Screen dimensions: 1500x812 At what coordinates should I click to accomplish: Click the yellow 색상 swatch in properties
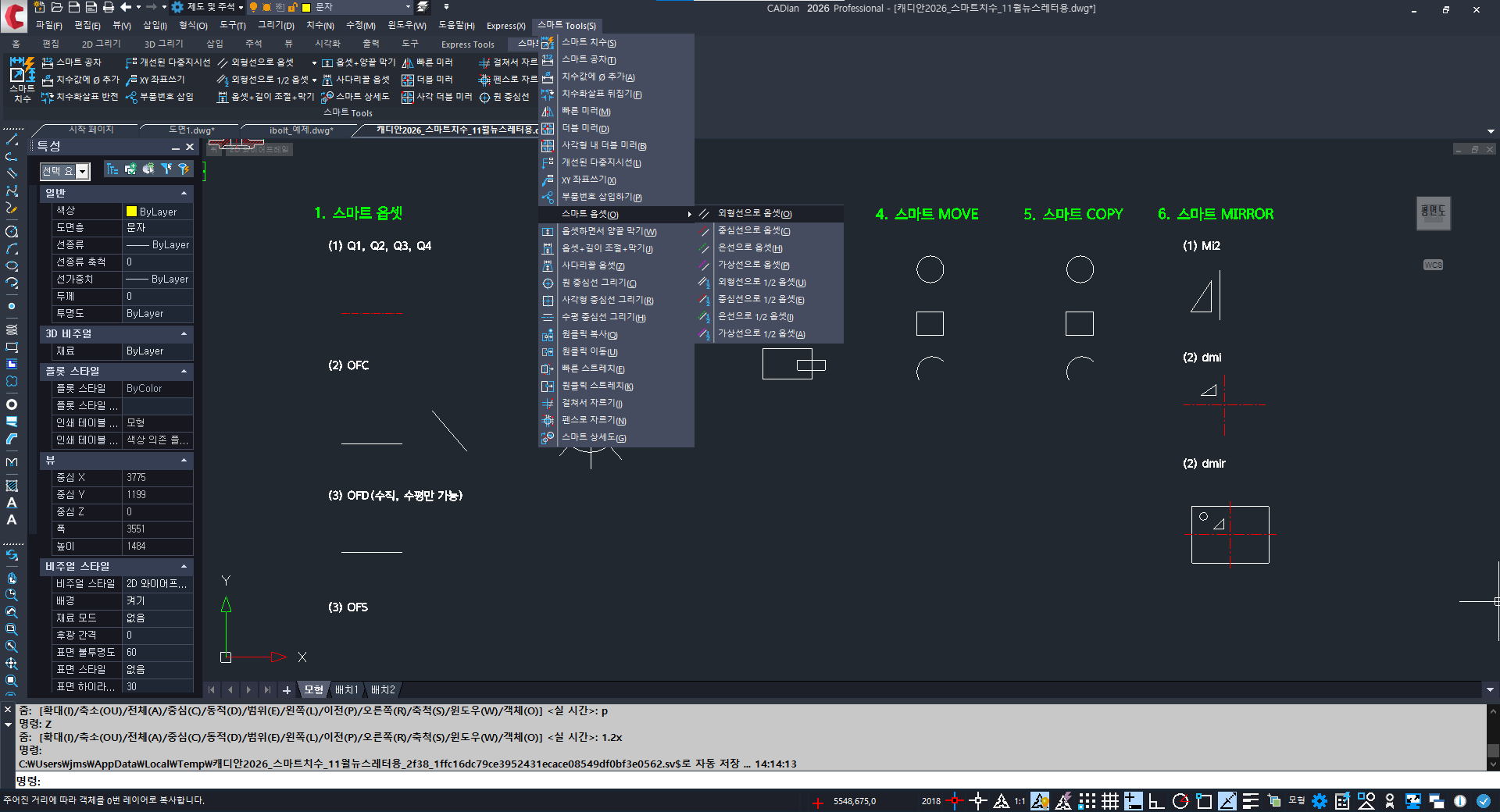point(131,212)
